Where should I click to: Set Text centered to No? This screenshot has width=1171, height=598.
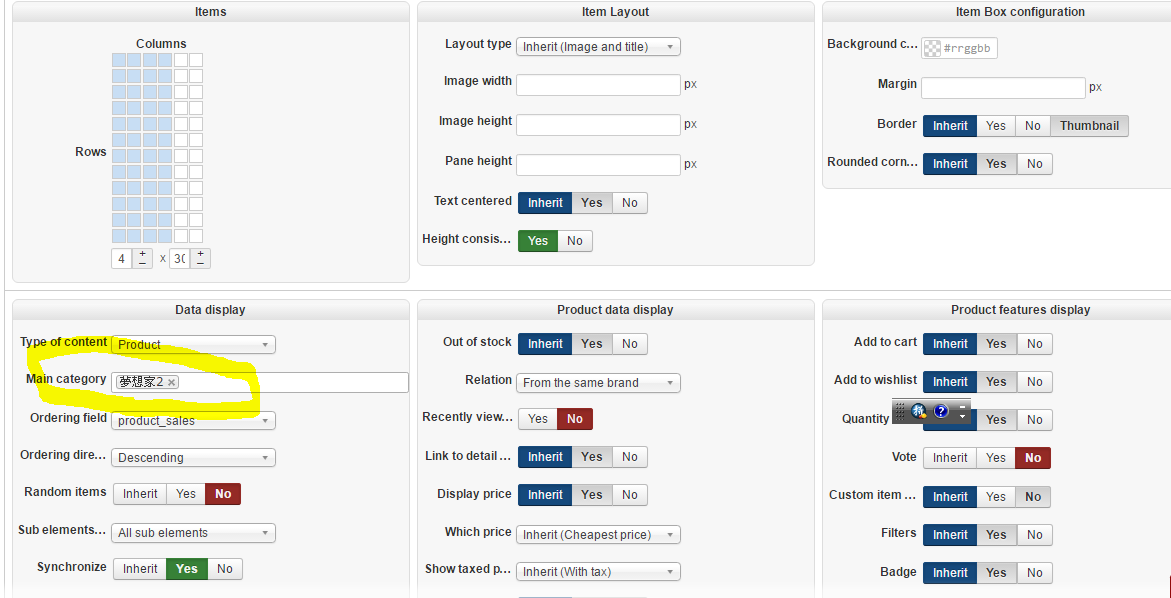[x=629, y=203]
